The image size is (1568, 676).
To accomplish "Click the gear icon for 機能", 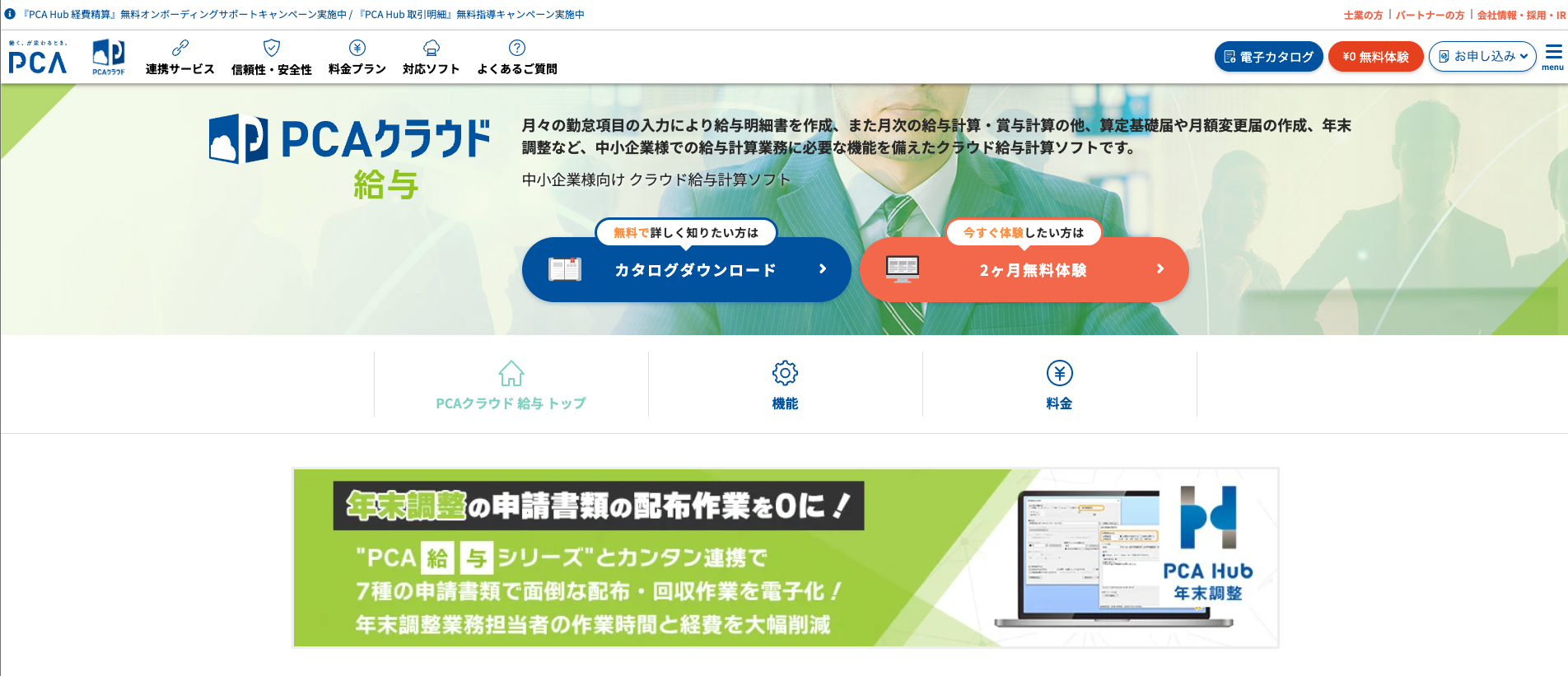I will [785, 373].
